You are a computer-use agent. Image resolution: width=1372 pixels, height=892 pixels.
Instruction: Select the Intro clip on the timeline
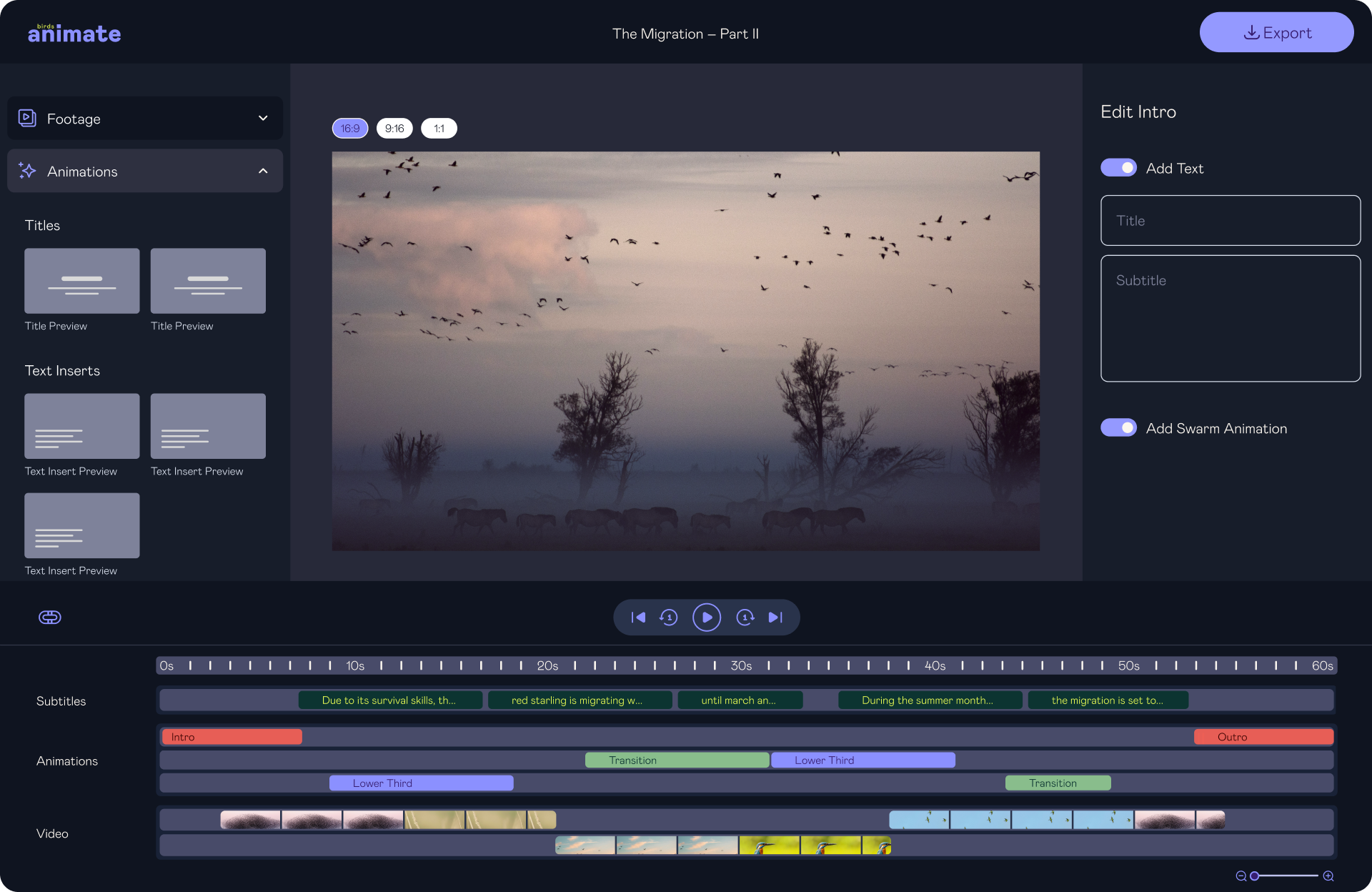click(x=232, y=737)
